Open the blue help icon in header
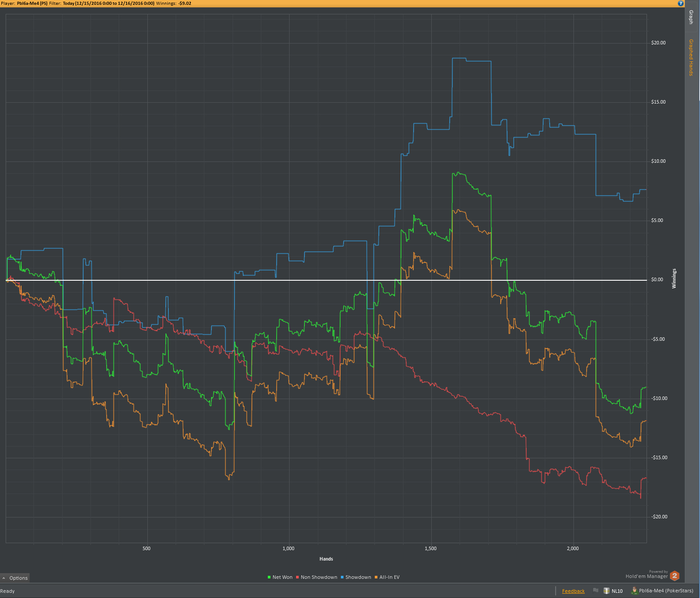 [x=680, y=3]
